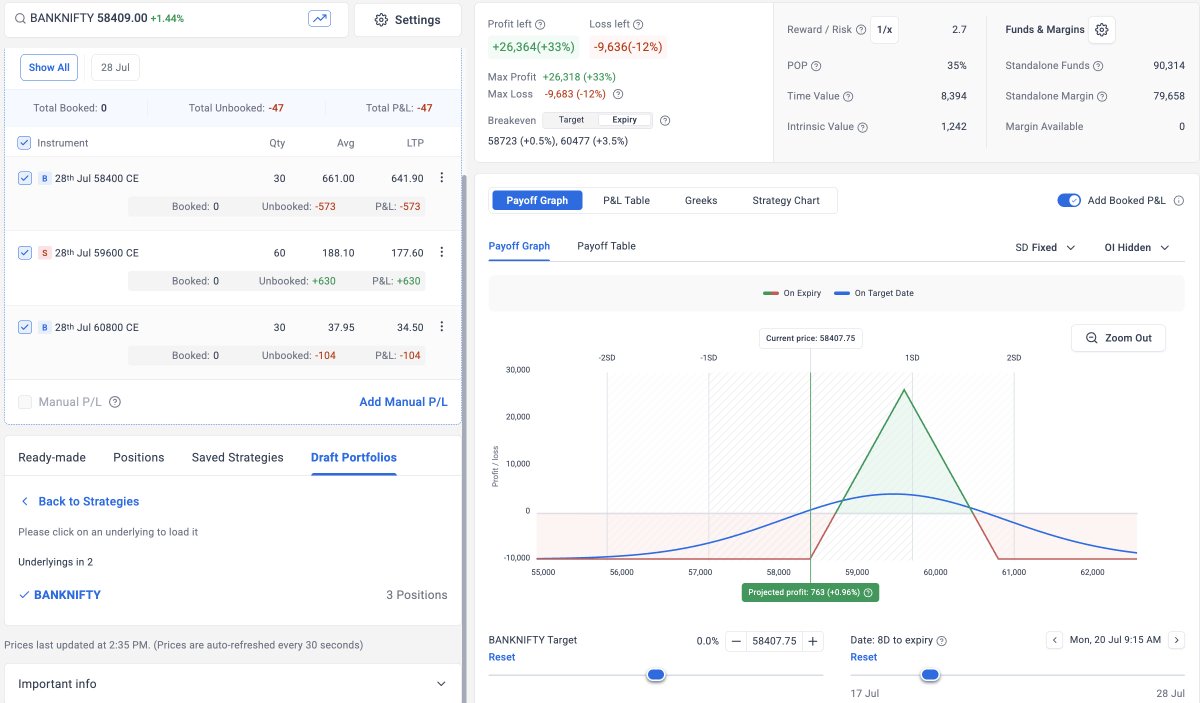The height and width of the screenshot is (703, 1200).
Task: Click the Projected profit info icon
Action: tap(869, 593)
